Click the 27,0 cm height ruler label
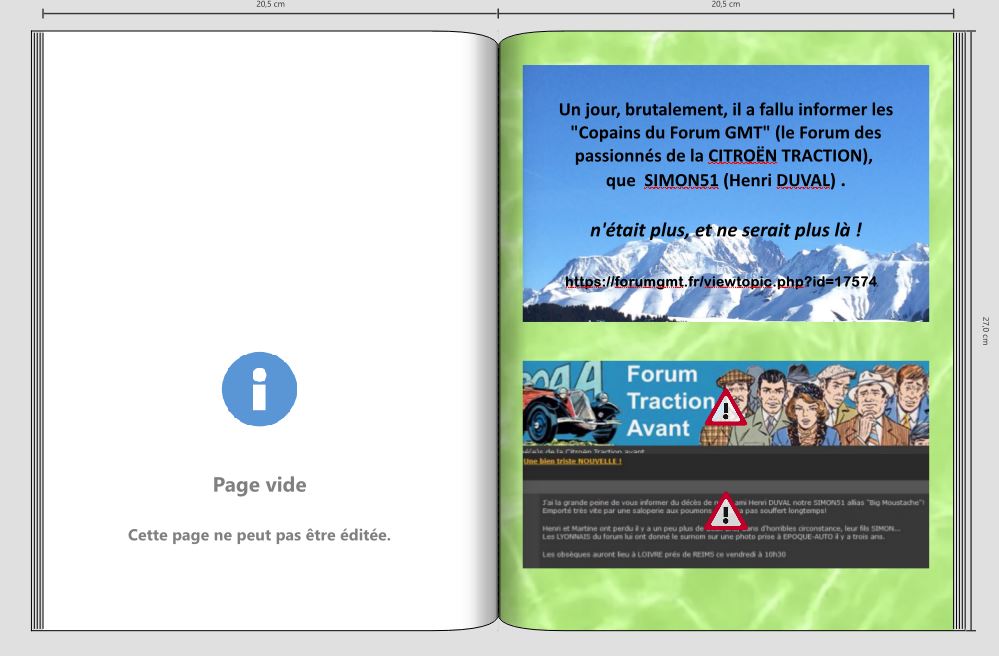This screenshot has height=656, width=999. (985, 331)
